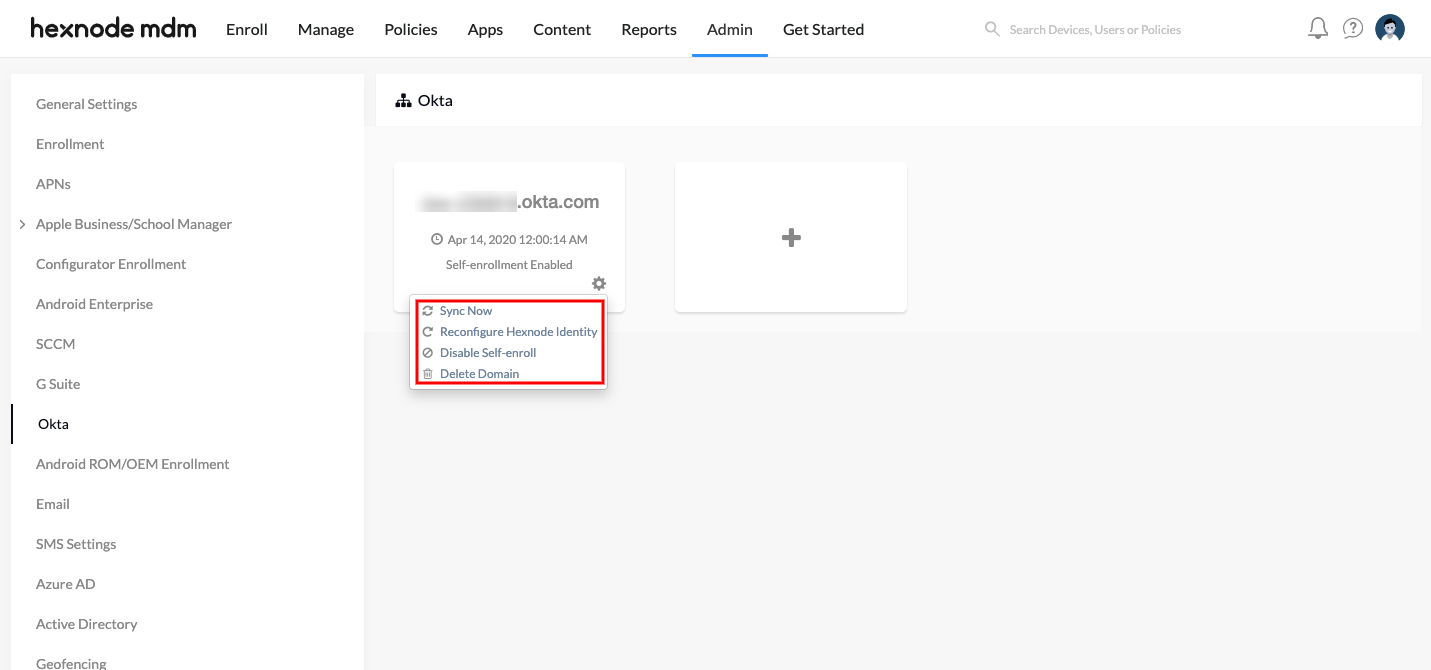Go to Android Enterprise settings
Screen dimensions: 1431x670
[x=94, y=304]
